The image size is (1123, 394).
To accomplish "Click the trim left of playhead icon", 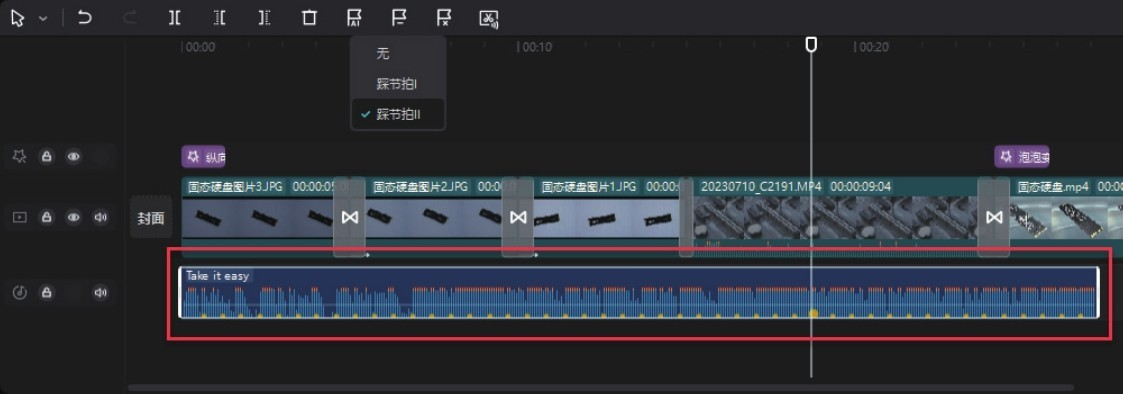I will (x=220, y=18).
